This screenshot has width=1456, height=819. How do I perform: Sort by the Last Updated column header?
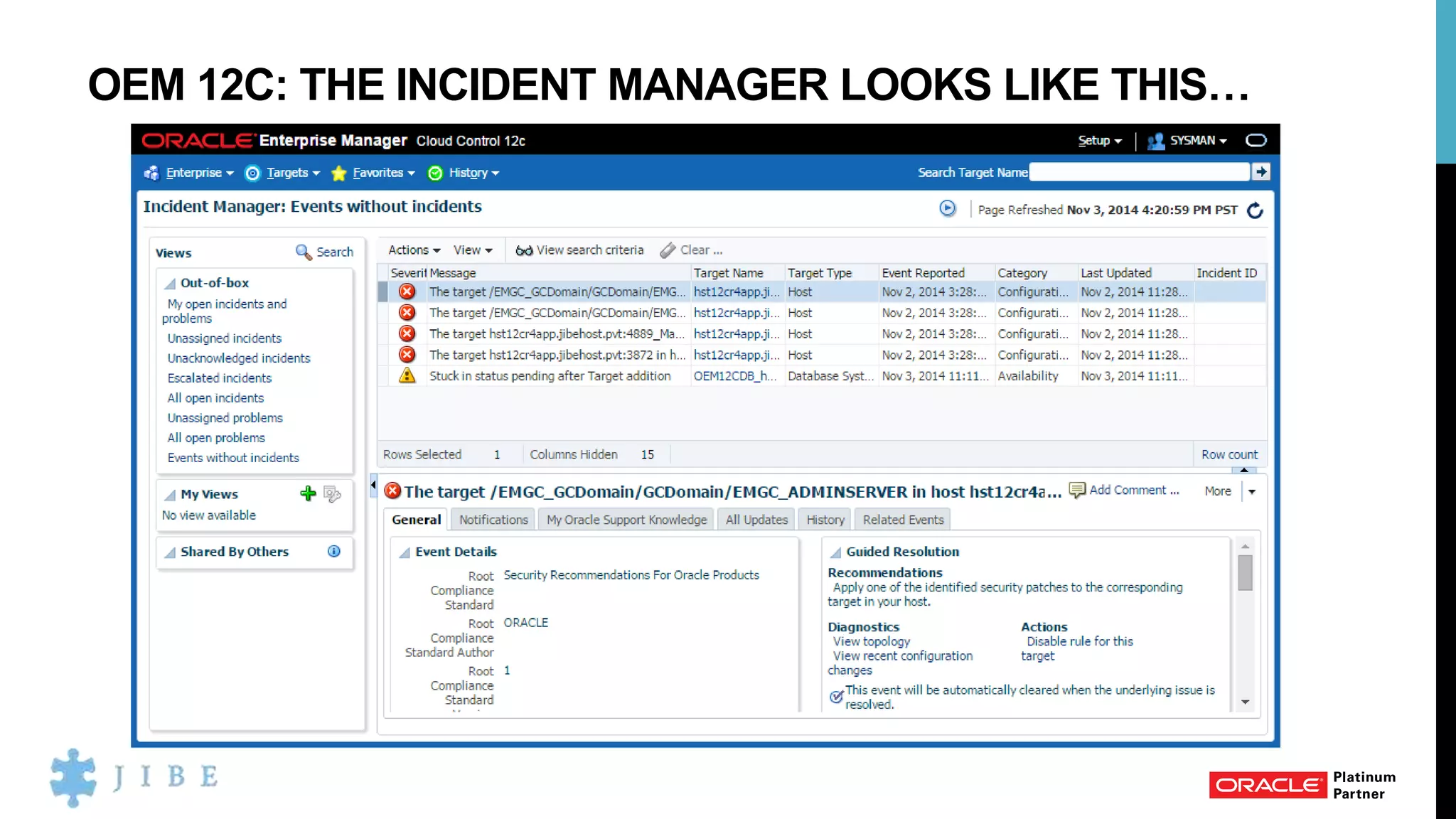[1135, 273]
